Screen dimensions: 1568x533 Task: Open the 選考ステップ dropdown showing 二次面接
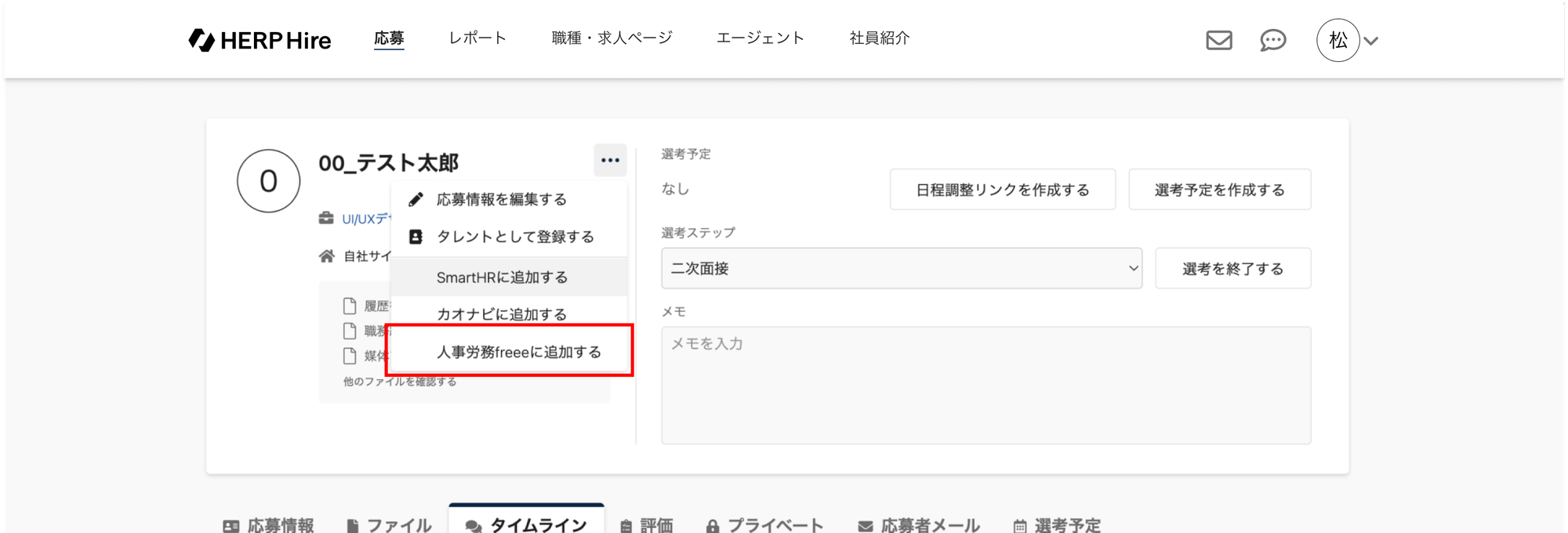tap(902, 268)
